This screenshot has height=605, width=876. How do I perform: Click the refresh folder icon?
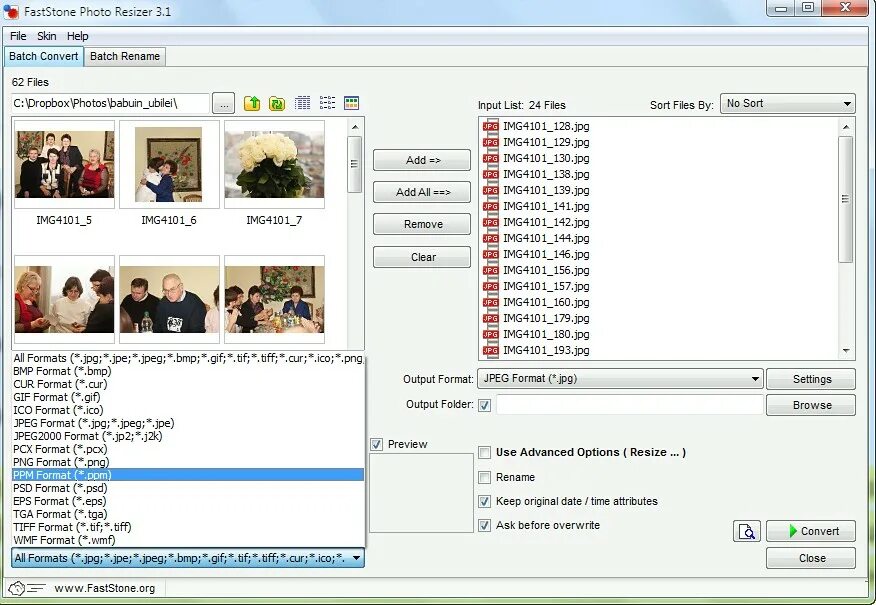(277, 103)
